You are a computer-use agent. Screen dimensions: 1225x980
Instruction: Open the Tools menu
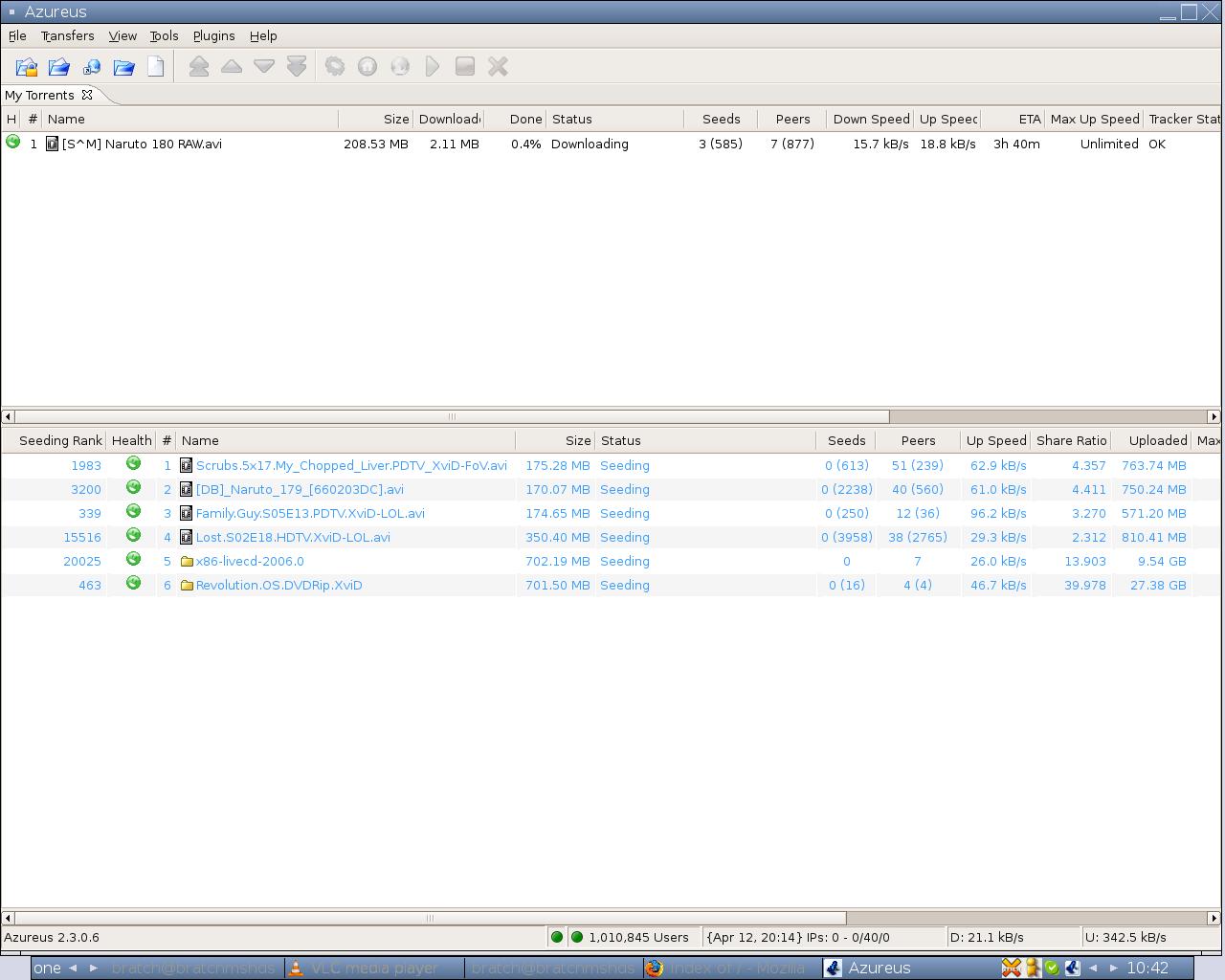[164, 35]
